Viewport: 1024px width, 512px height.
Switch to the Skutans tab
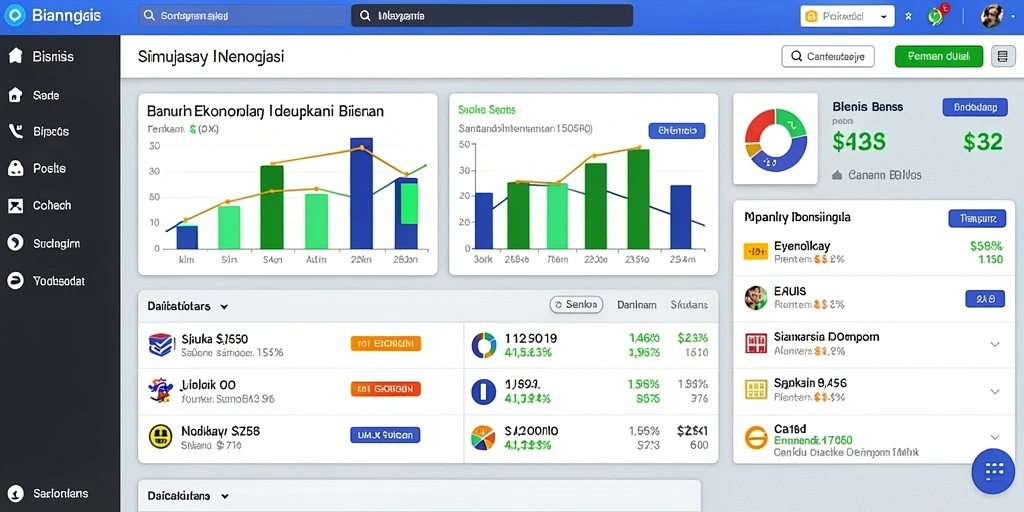click(x=689, y=304)
